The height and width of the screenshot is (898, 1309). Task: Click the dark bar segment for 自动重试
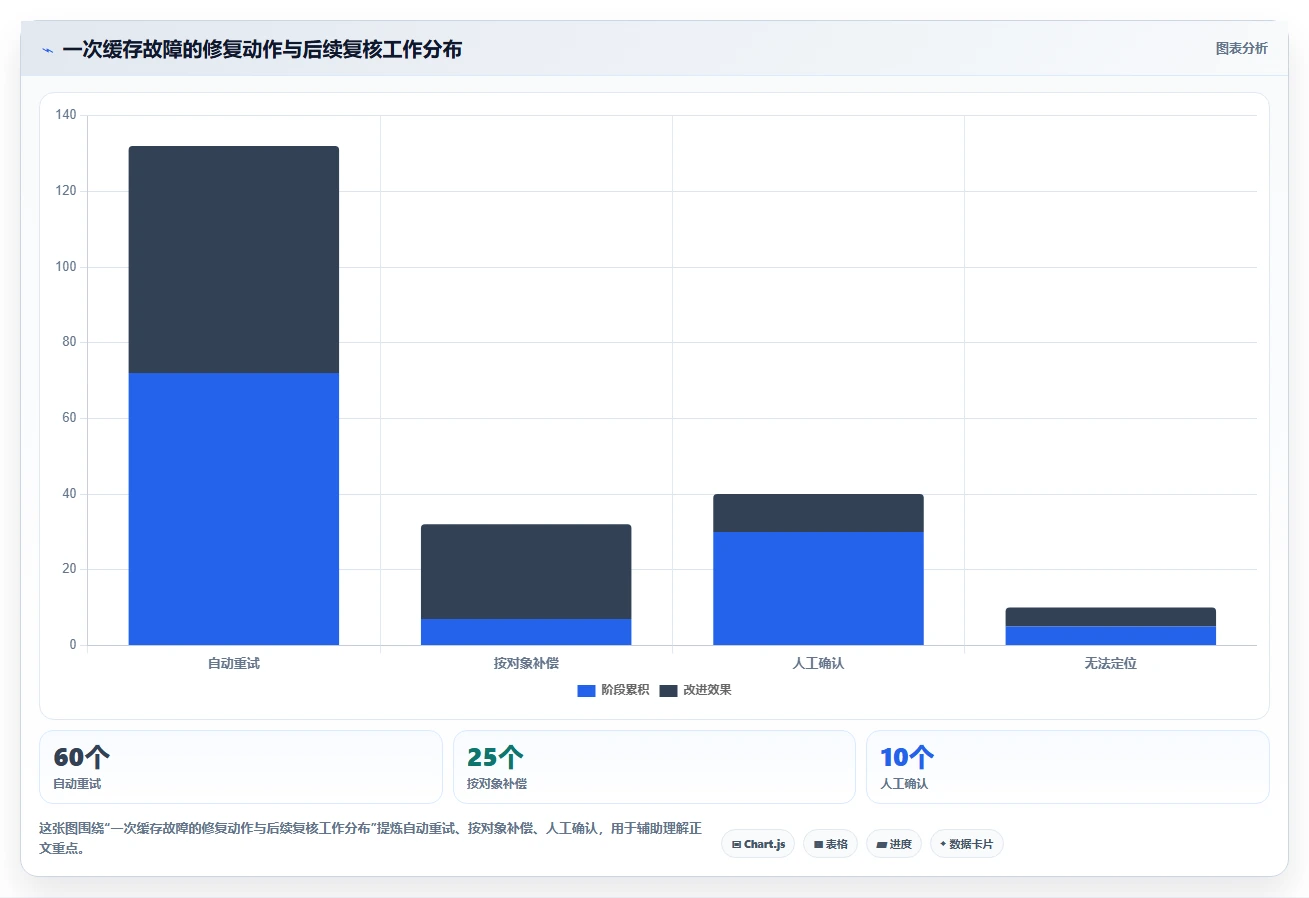[234, 260]
